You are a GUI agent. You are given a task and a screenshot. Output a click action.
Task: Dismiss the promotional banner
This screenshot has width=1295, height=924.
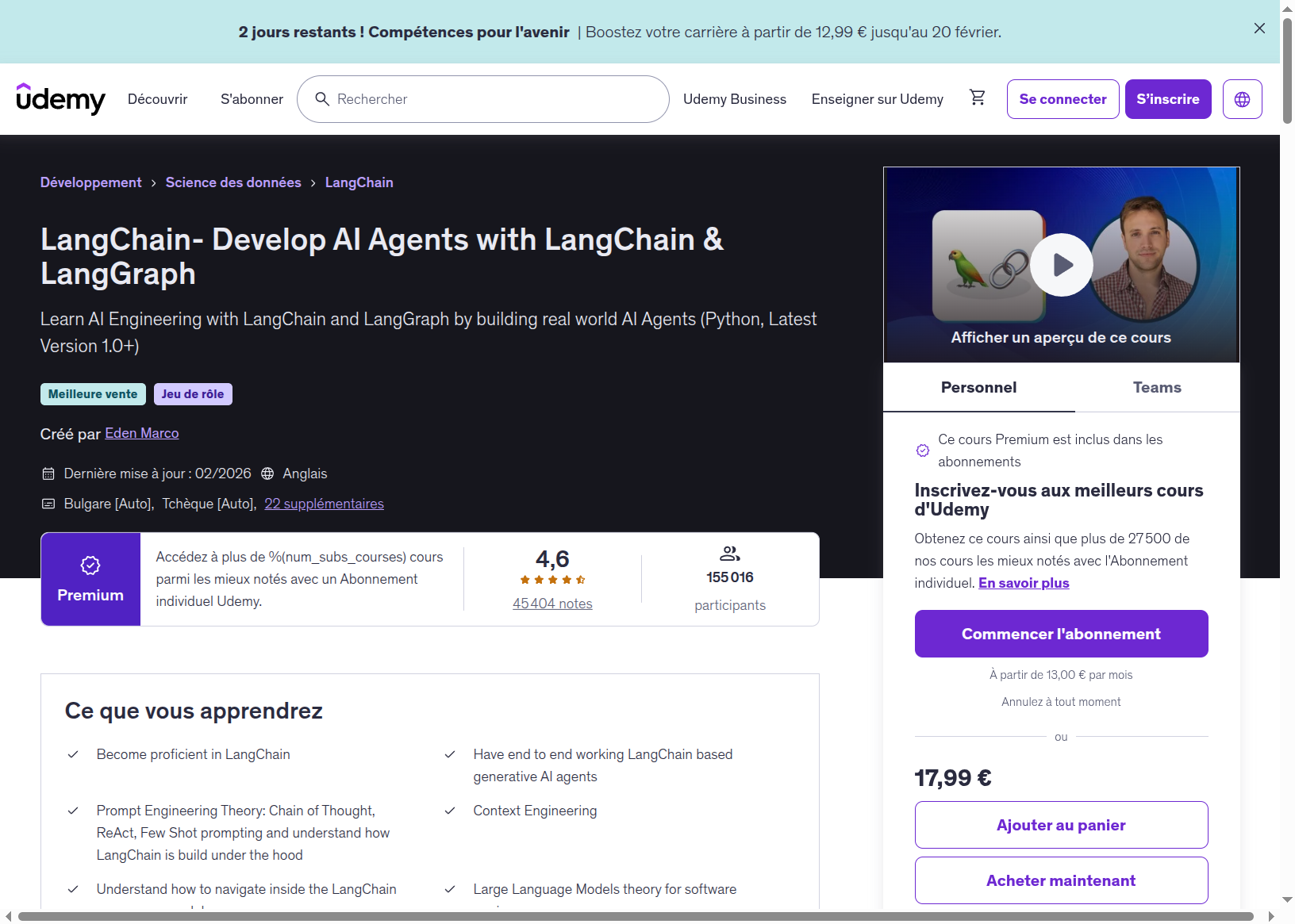coord(1259,29)
